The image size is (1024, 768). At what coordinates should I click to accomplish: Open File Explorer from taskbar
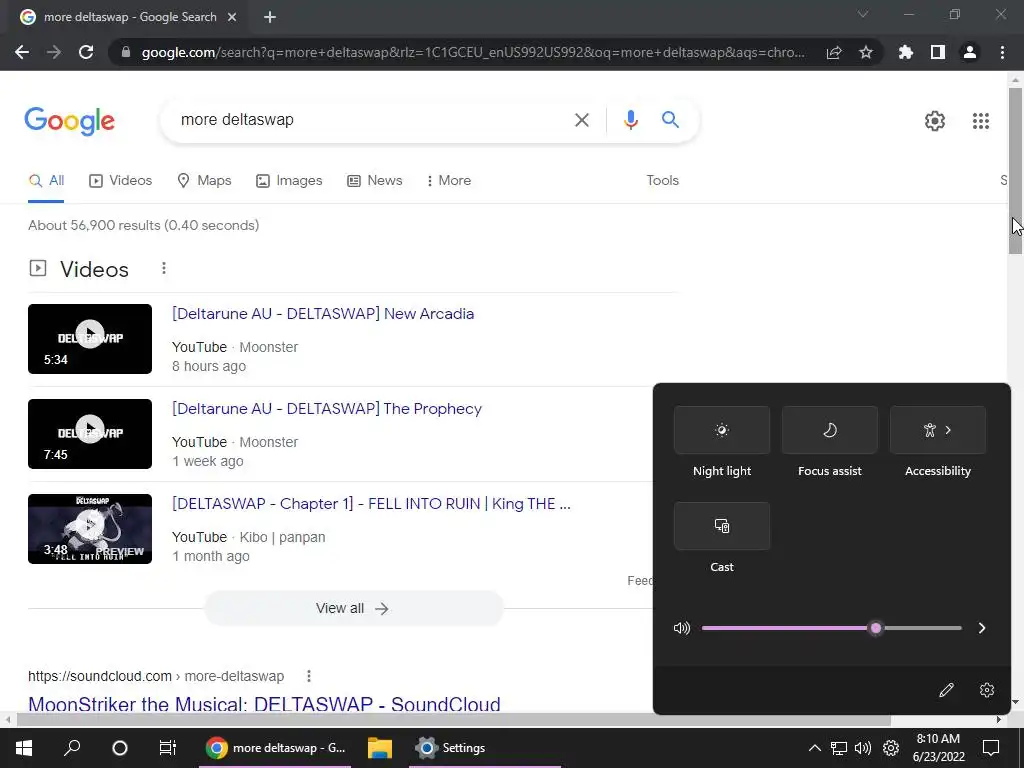pyautogui.click(x=379, y=748)
